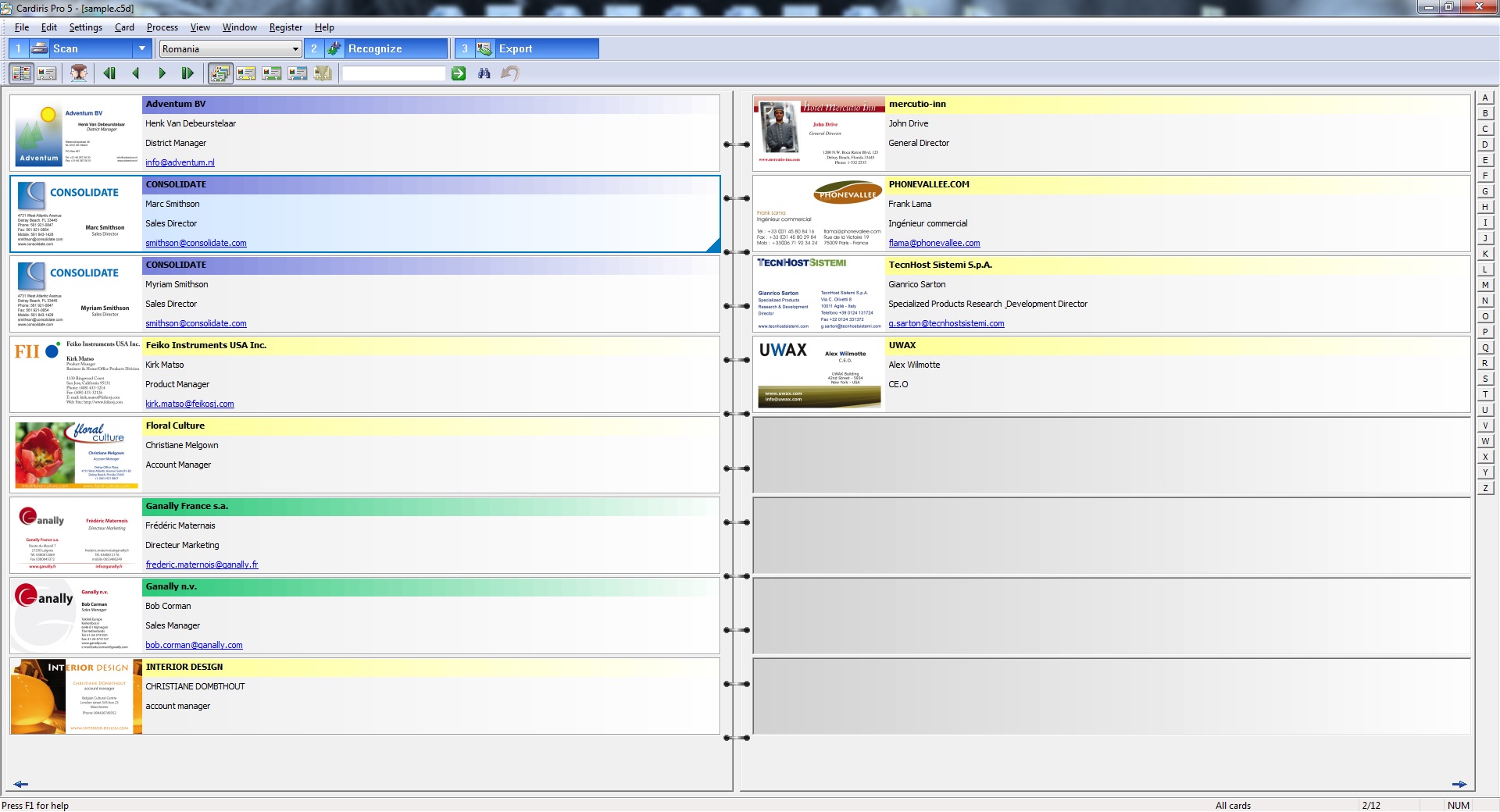This screenshot has width=1500, height=812.
Task: Toggle the show all cards filter icon
Action: 220,73
